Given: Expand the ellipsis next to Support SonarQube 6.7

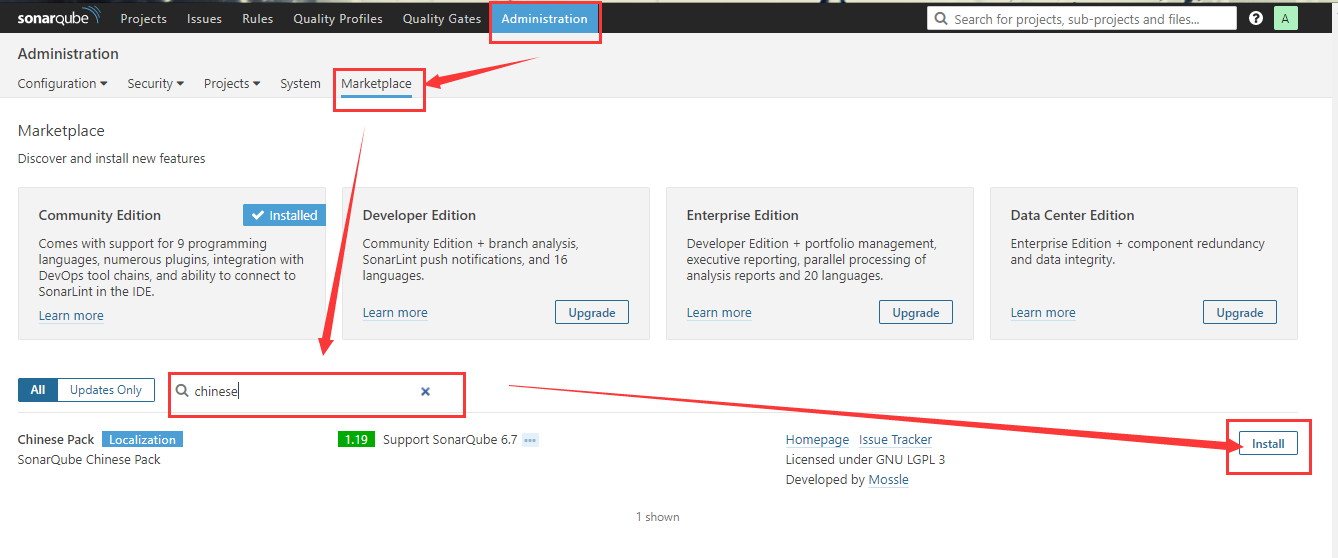Looking at the screenshot, I should pos(530,440).
